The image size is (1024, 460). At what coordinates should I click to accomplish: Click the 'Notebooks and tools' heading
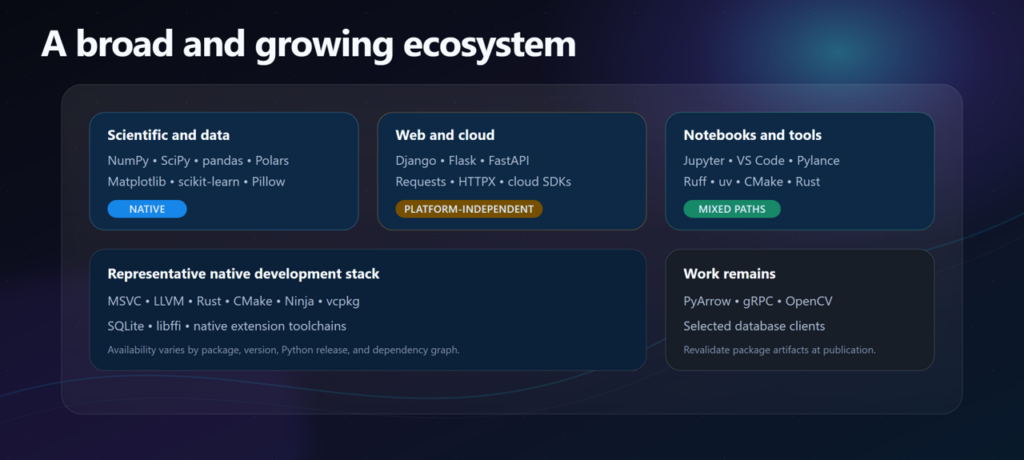coord(752,135)
